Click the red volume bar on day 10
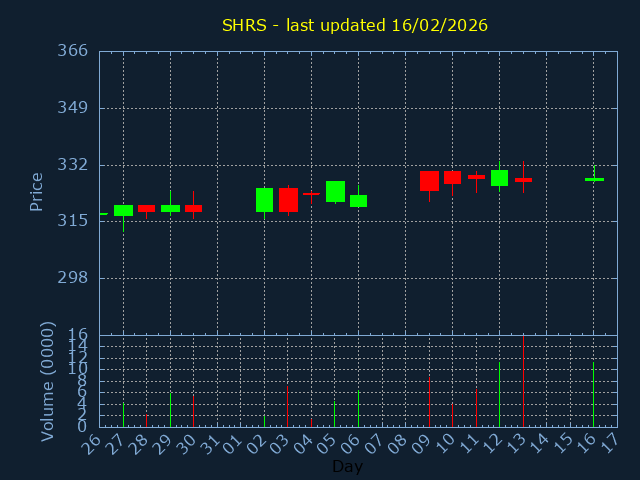 (452, 415)
